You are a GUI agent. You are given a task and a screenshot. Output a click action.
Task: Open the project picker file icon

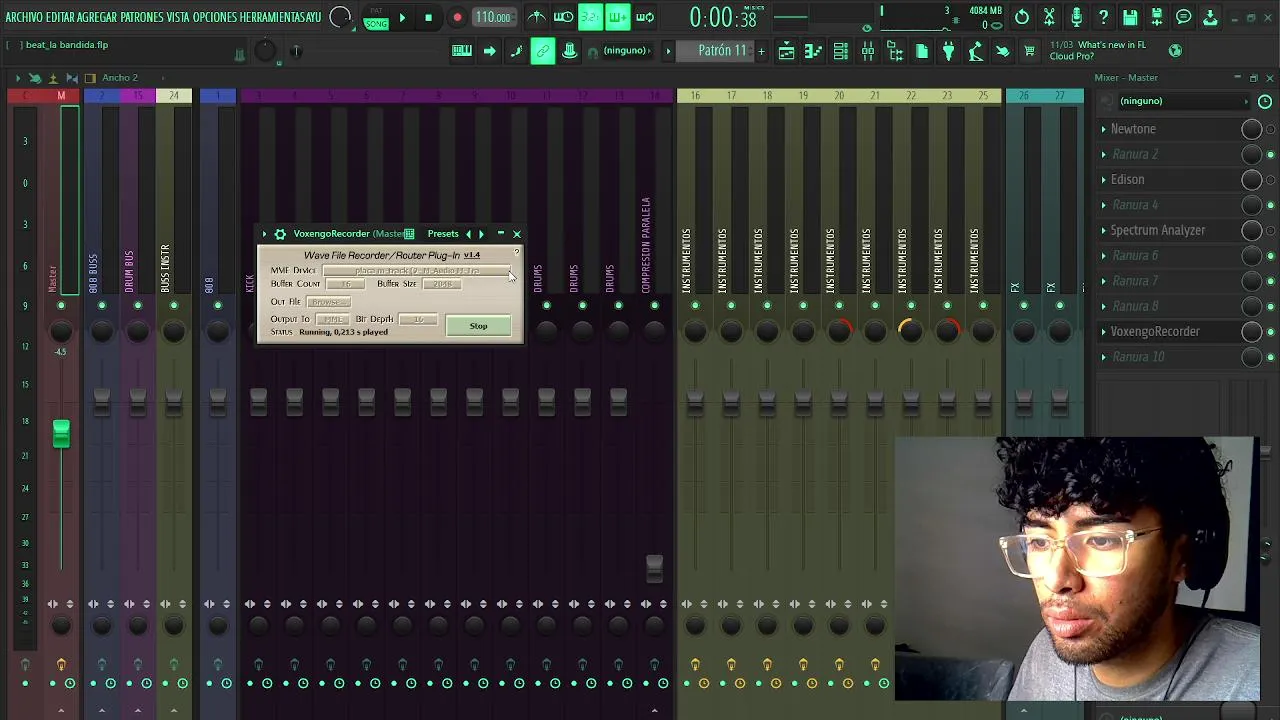[922, 51]
